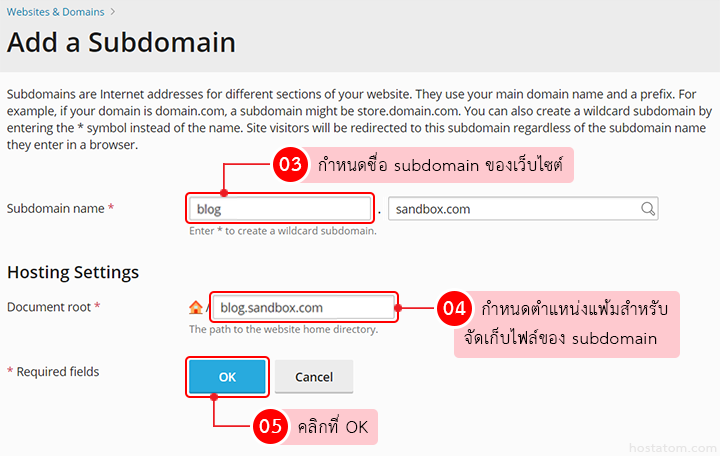The height and width of the screenshot is (456, 720).
Task: Click the red 05 step badge
Action: 270,427
